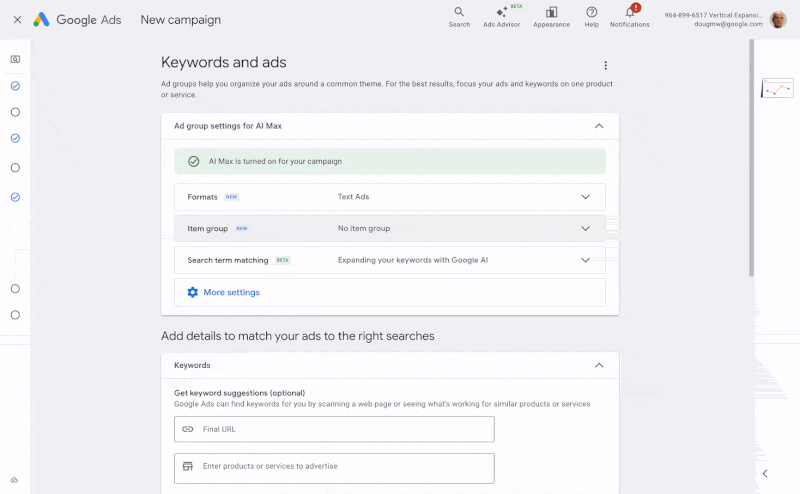Click the icon at bottom of left sidebar
The height and width of the screenshot is (494, 800).
[x=14, y=480]
